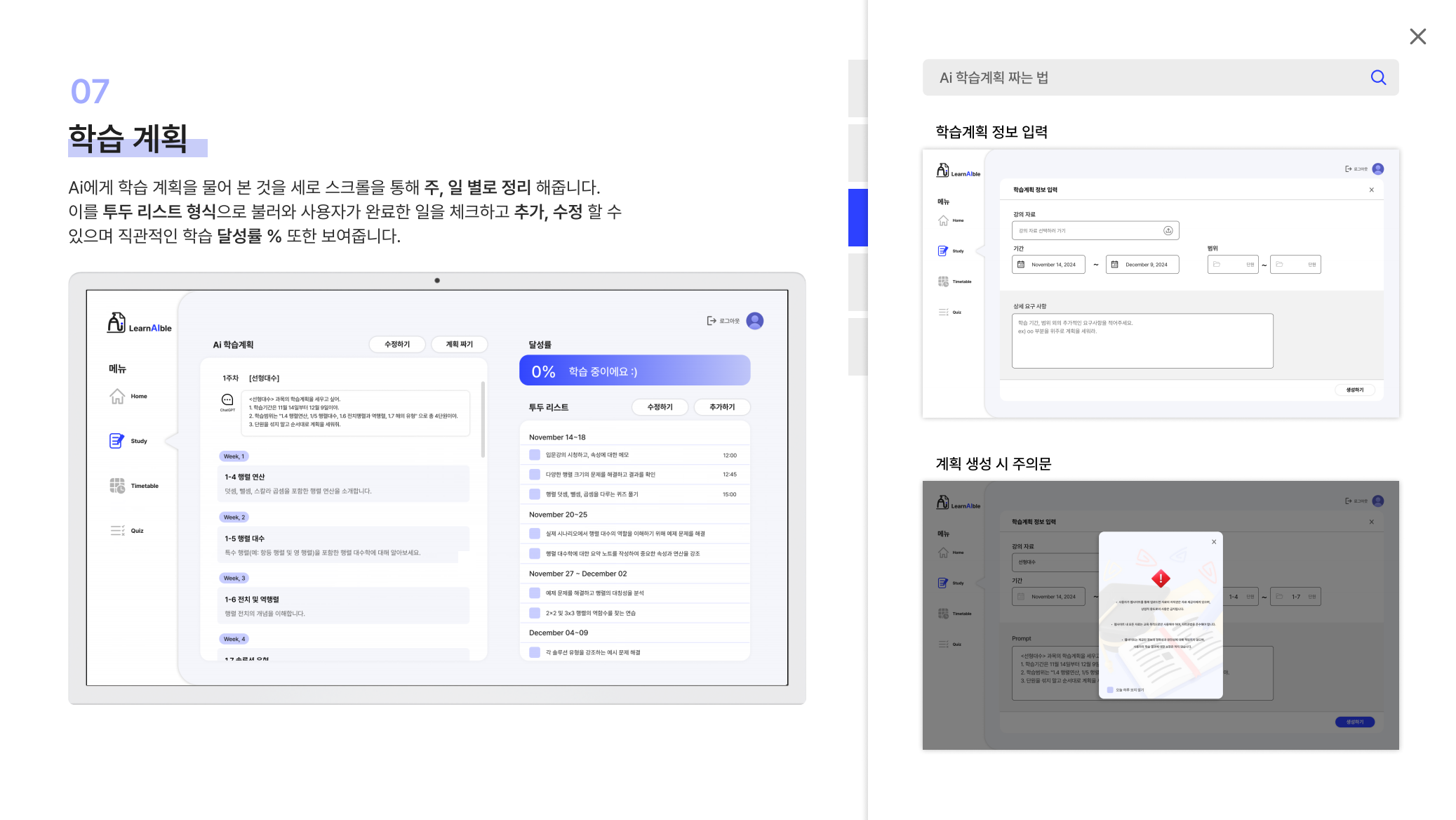
Task: Select the Week, 1 tag
Action: click(x=234, y=456)
